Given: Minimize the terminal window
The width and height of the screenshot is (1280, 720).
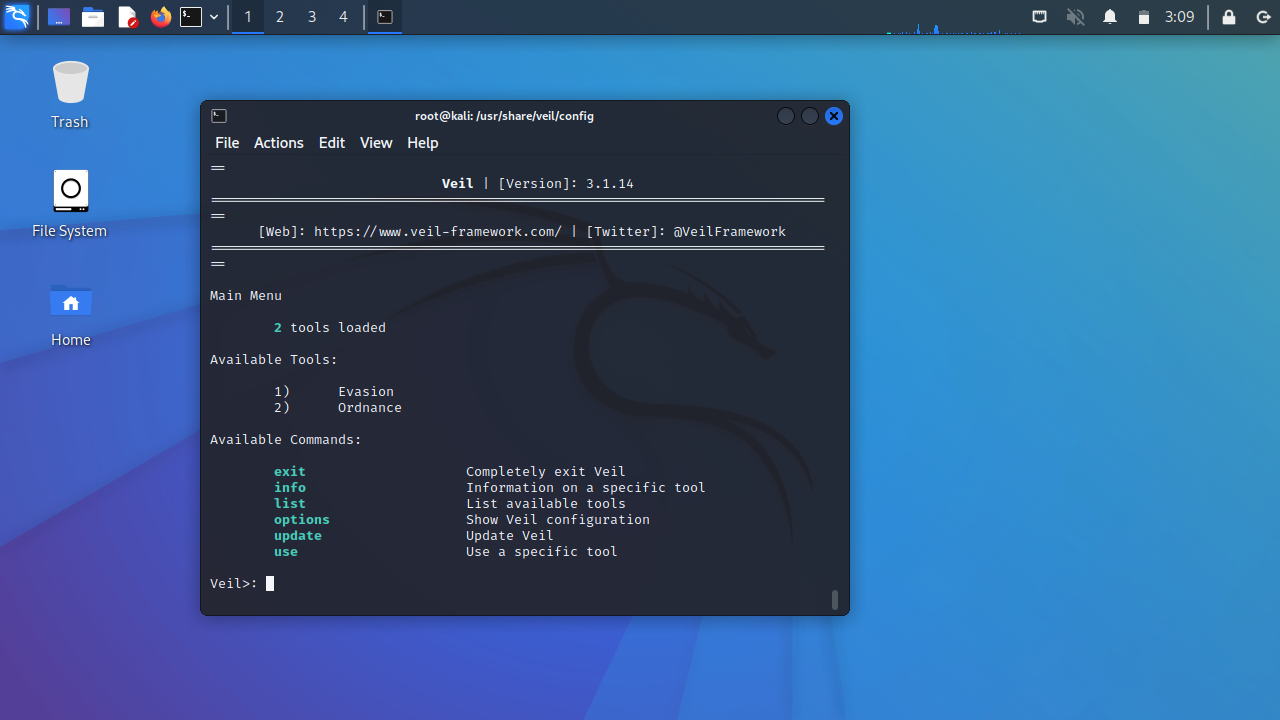Looking at the screenshot, I should click(x=786, y=116).
